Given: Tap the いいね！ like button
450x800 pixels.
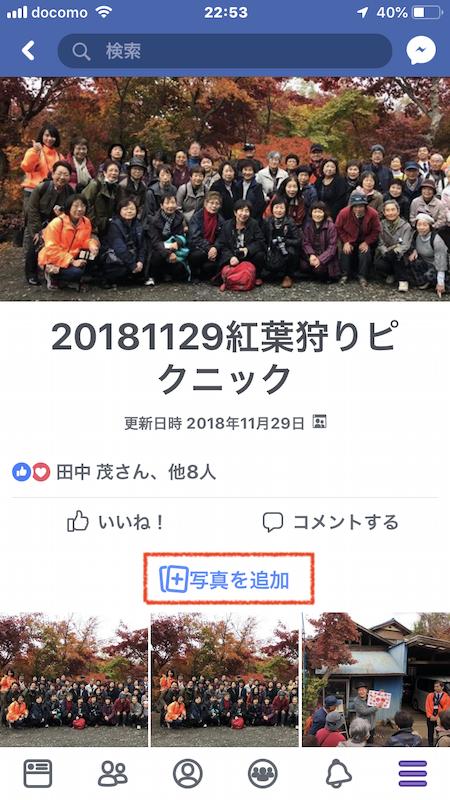Looking at the screenshot, I should [116, 522].
